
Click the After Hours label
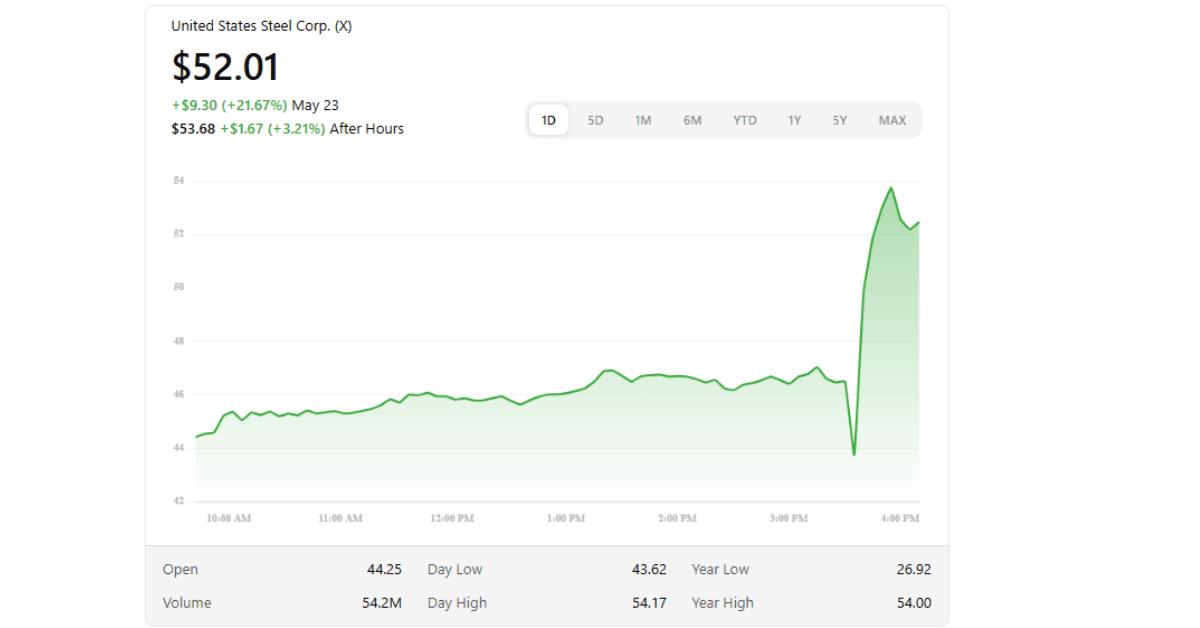point(367,129)
